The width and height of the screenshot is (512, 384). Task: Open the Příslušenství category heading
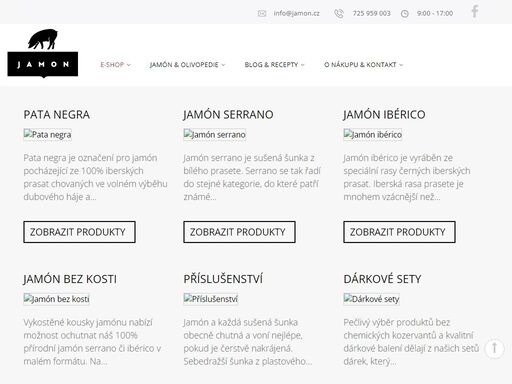tap(223, 279)
